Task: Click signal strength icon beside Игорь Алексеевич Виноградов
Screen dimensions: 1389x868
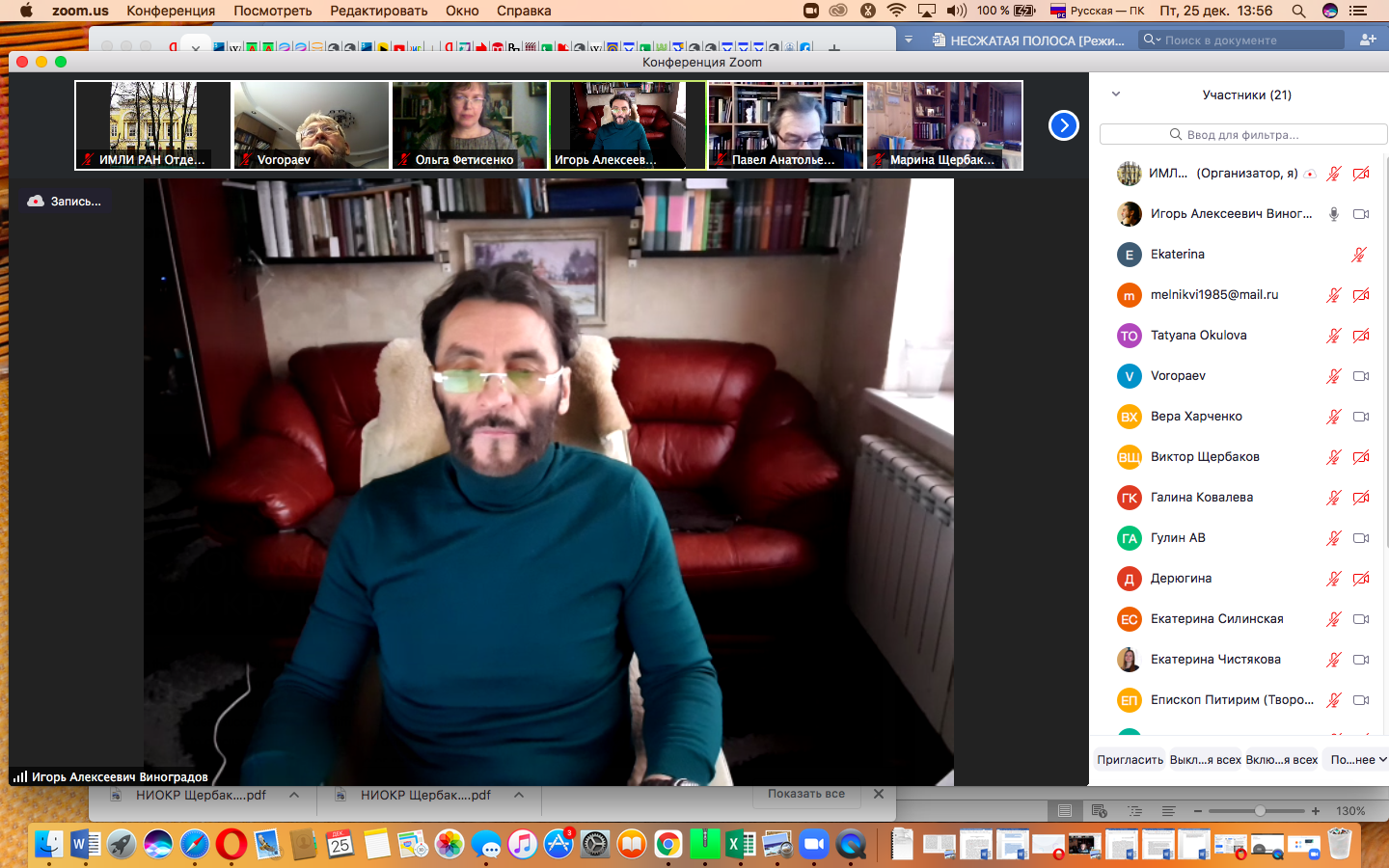Action: pos(19,776)
